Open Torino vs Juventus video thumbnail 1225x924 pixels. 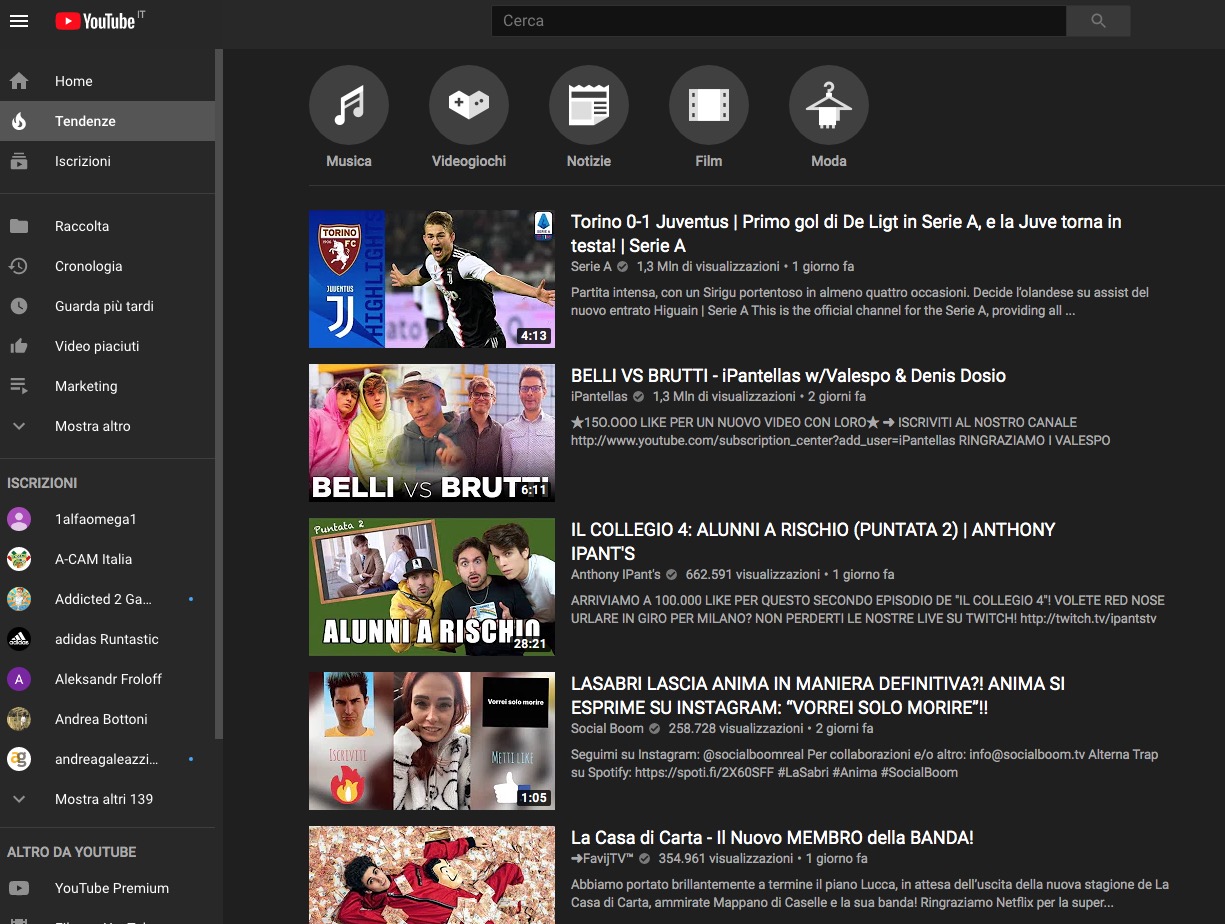coord(431,279)
